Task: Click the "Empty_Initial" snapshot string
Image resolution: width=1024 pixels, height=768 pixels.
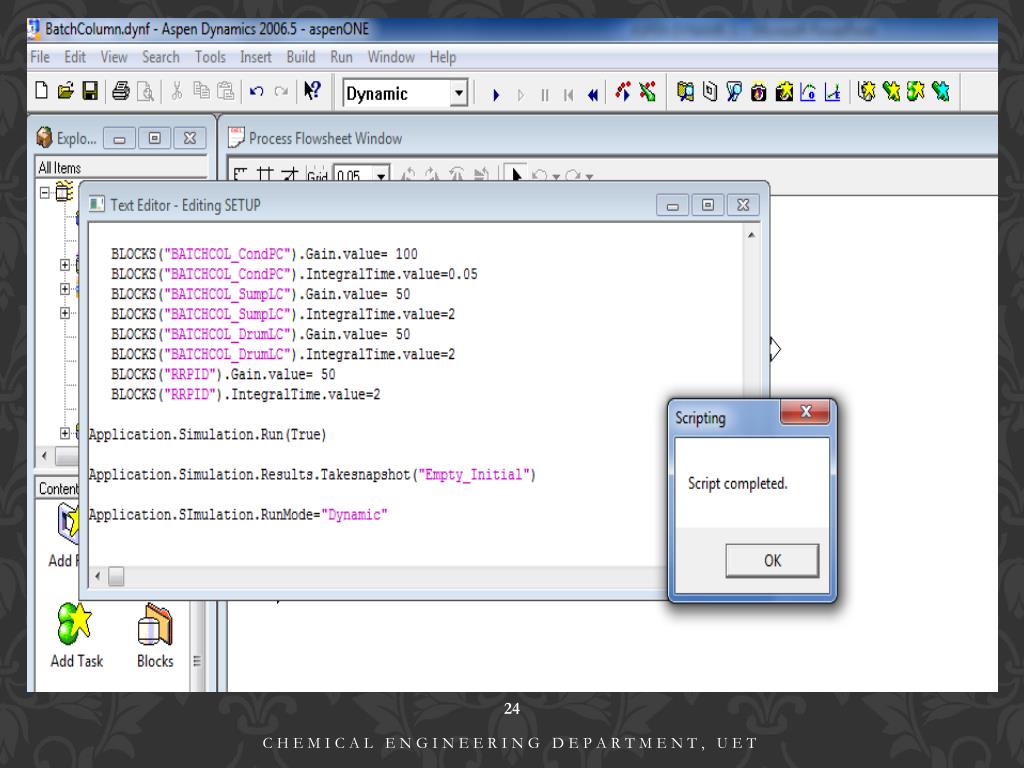Action: coord(473,475)
